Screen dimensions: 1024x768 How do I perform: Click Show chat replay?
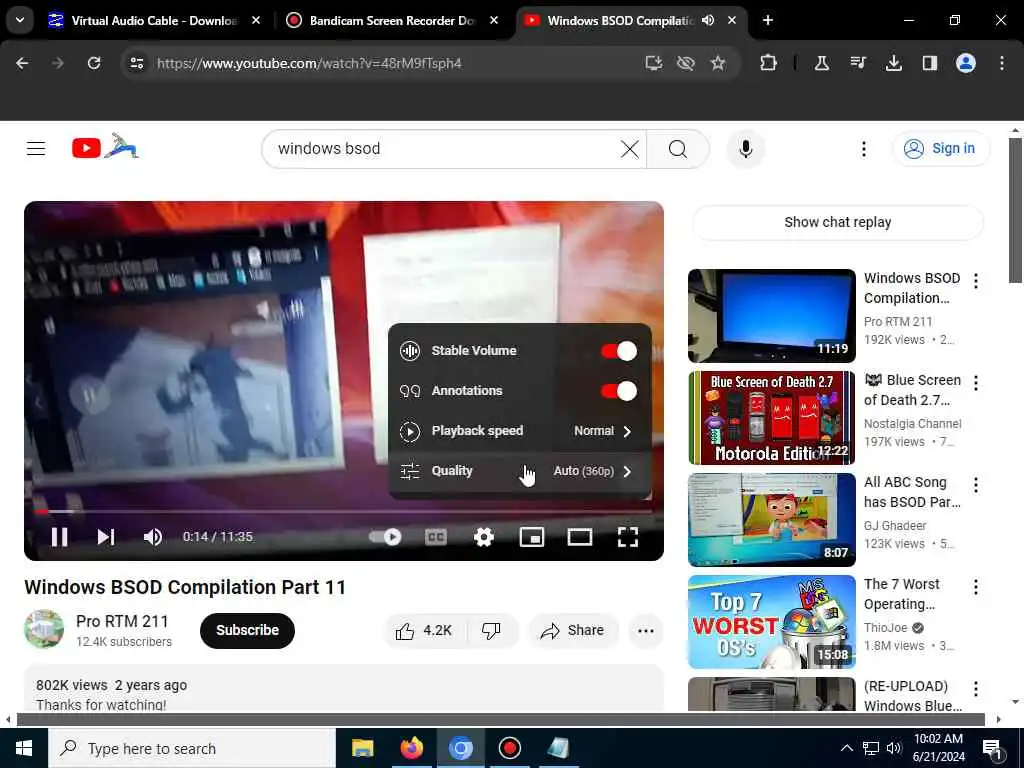[x=837, y=223]
